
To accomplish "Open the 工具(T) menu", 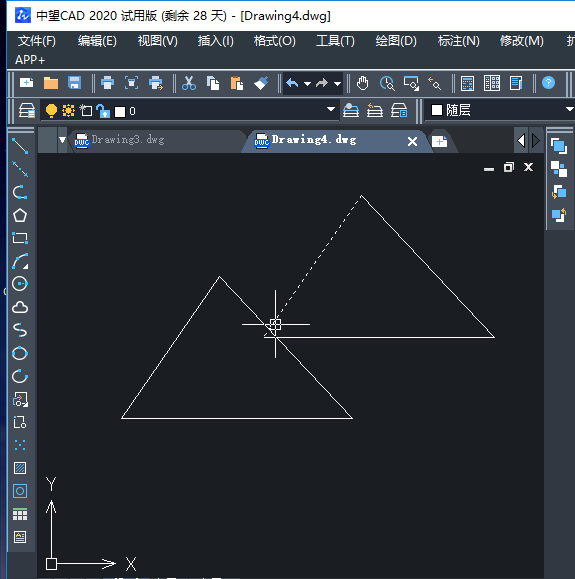I will 335,41.
